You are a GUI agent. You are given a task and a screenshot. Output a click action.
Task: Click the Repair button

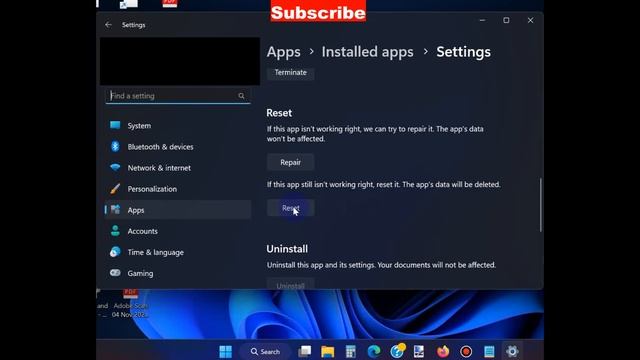click(x=291, y=162)
